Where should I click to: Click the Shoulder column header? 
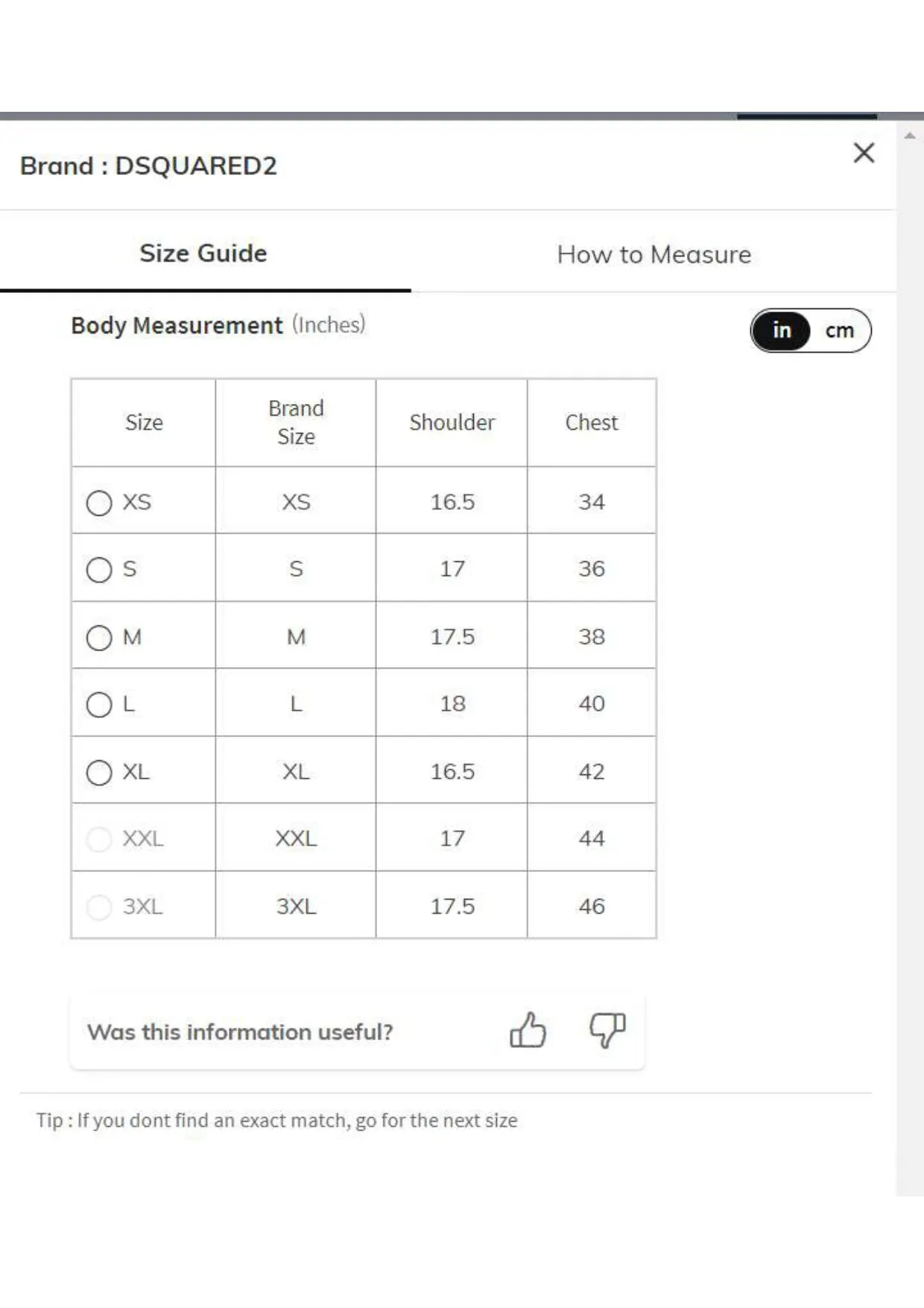click(452, 423)
